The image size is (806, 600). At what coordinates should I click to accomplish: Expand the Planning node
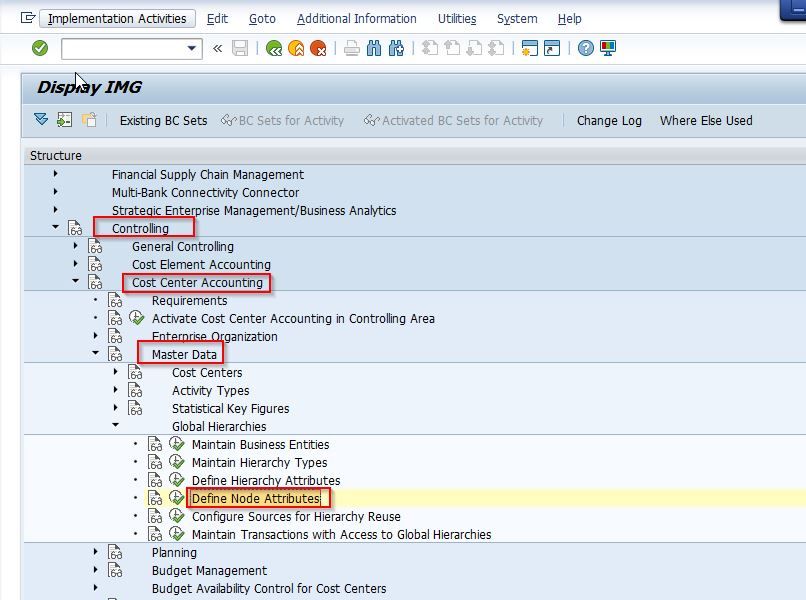pyautogui.click(x=96, y=552)
